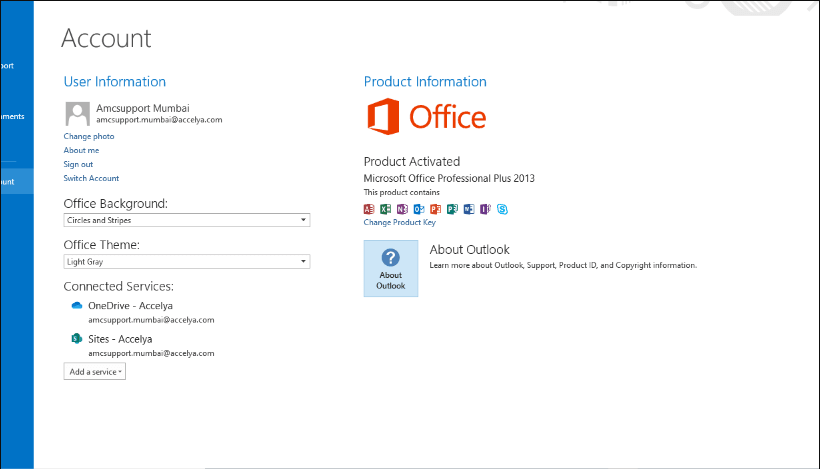The image size is (820, 469).
Task: Click the OneNote product icon
Action: pyautogui.click(x=402, y=209)
